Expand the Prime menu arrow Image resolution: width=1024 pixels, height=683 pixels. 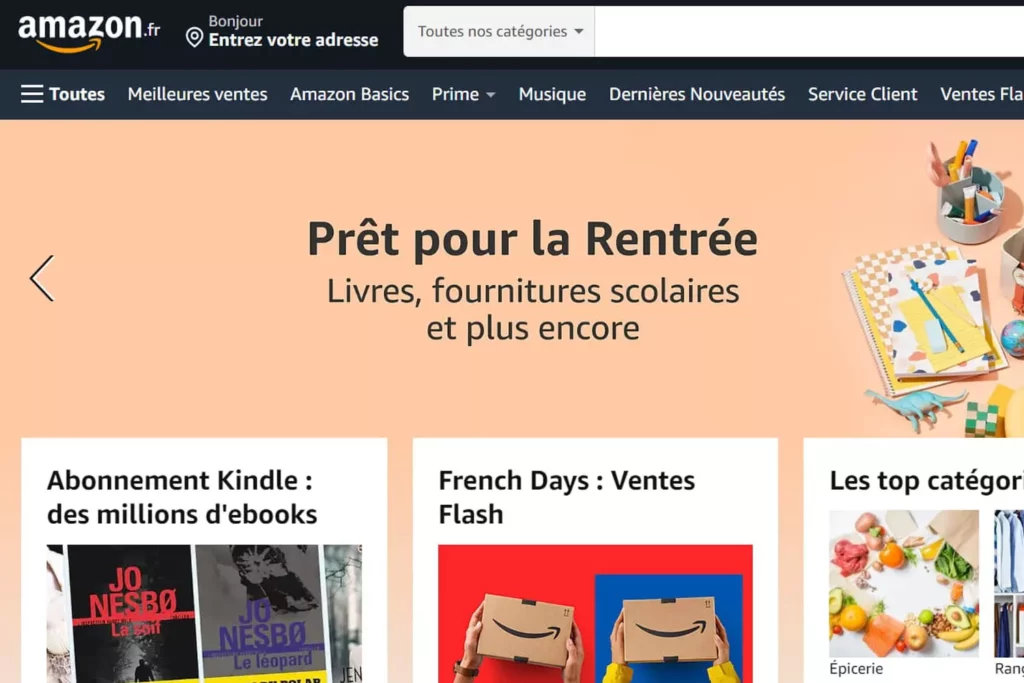490,95
